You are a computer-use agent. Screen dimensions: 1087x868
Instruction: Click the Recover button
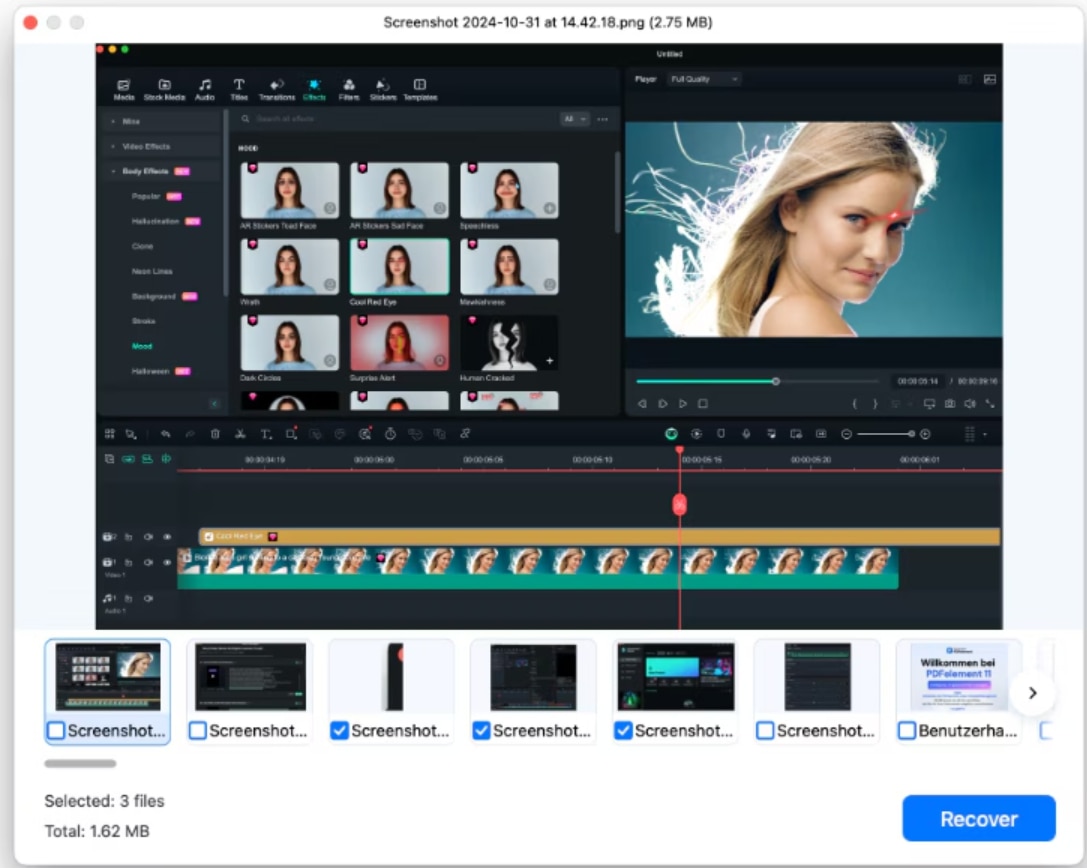pyautogui.click(x=978, y=819)
